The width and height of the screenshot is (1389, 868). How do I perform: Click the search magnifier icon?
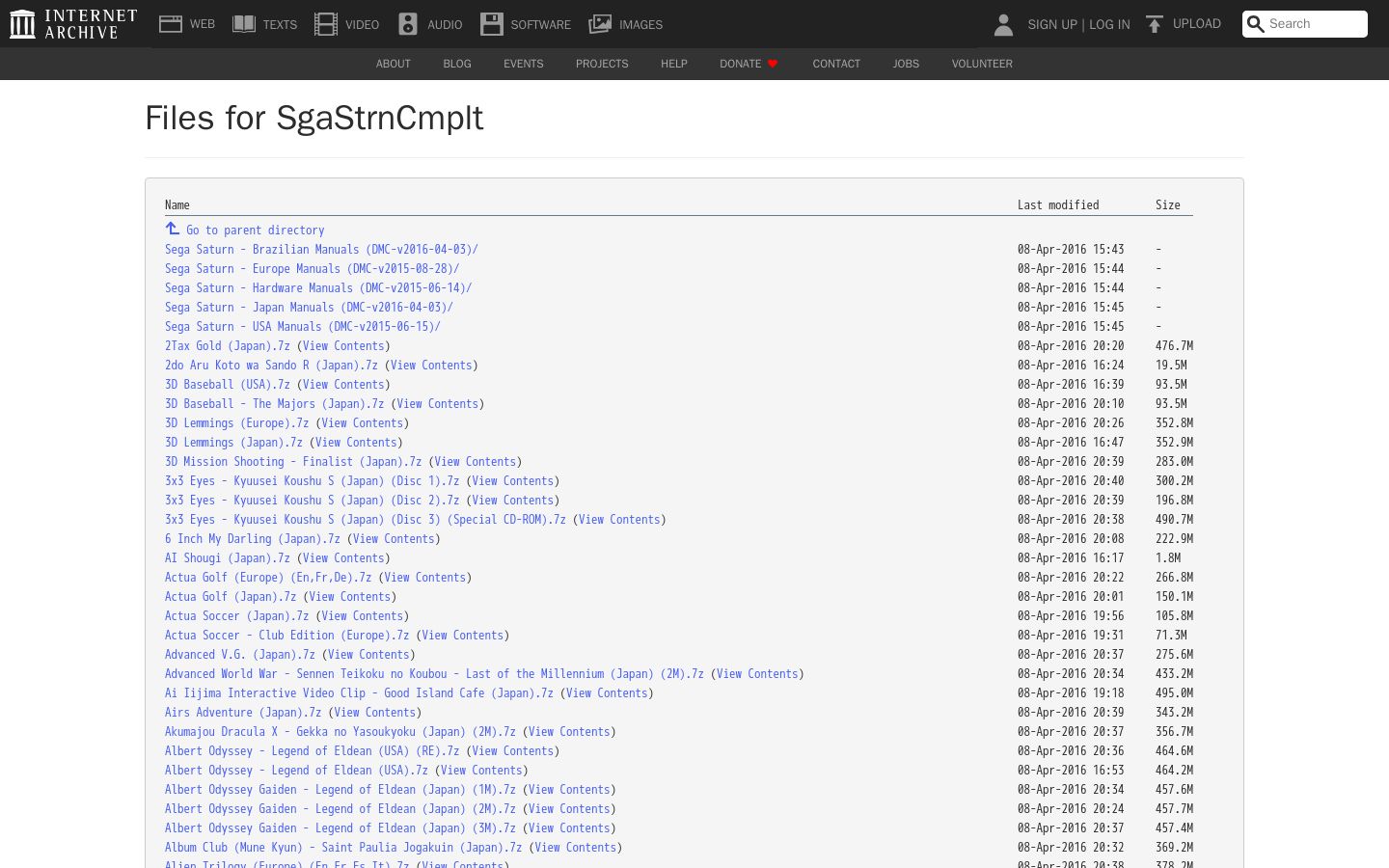point(1255,24)
